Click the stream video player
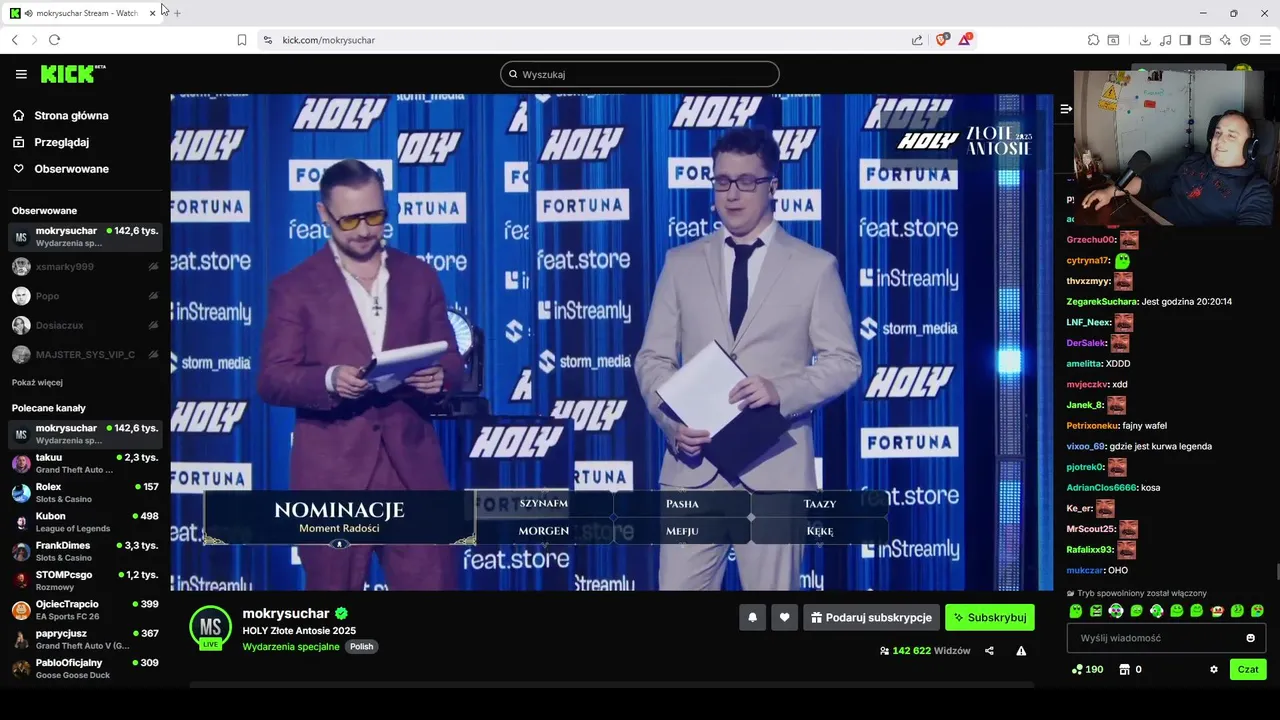Viewport: 1280px width, 720px height. pyautogui.click(x=611, y=342)
